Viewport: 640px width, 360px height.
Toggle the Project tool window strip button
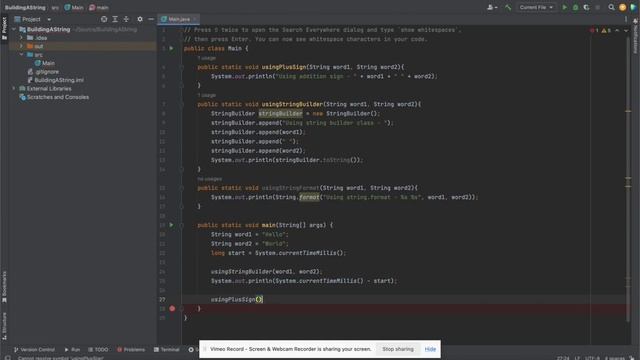pos(4,28)
